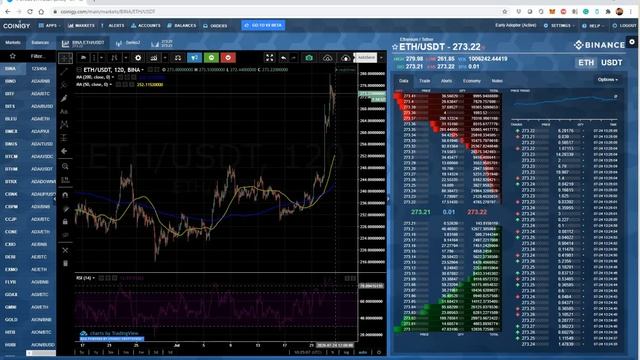
Task: Take a chart snapshot with camera icon
Action: tap(309, 58)
